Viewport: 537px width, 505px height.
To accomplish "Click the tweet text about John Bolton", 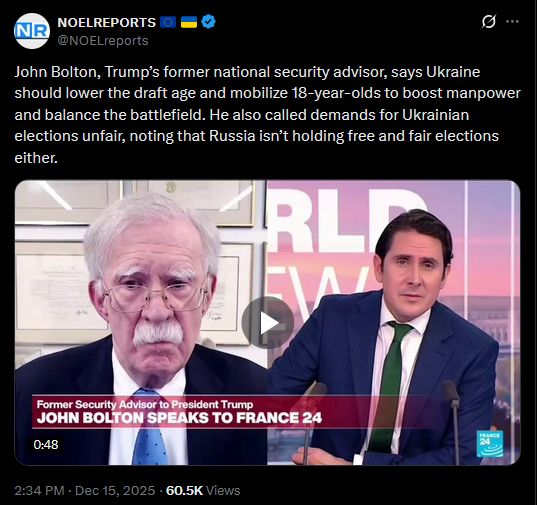I will coord(267,115).
